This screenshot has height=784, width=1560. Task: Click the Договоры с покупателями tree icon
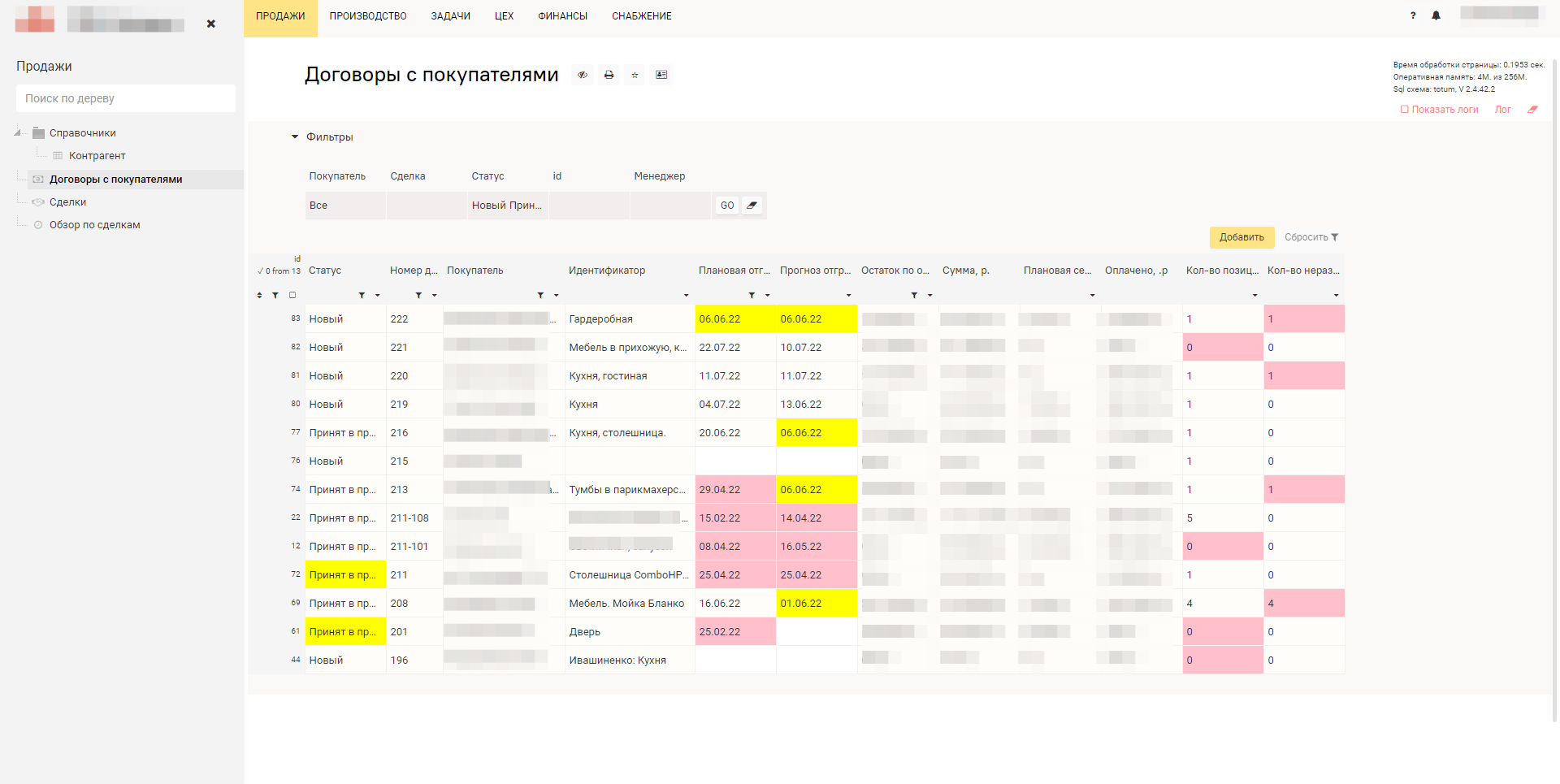click(x=38, y=180)
